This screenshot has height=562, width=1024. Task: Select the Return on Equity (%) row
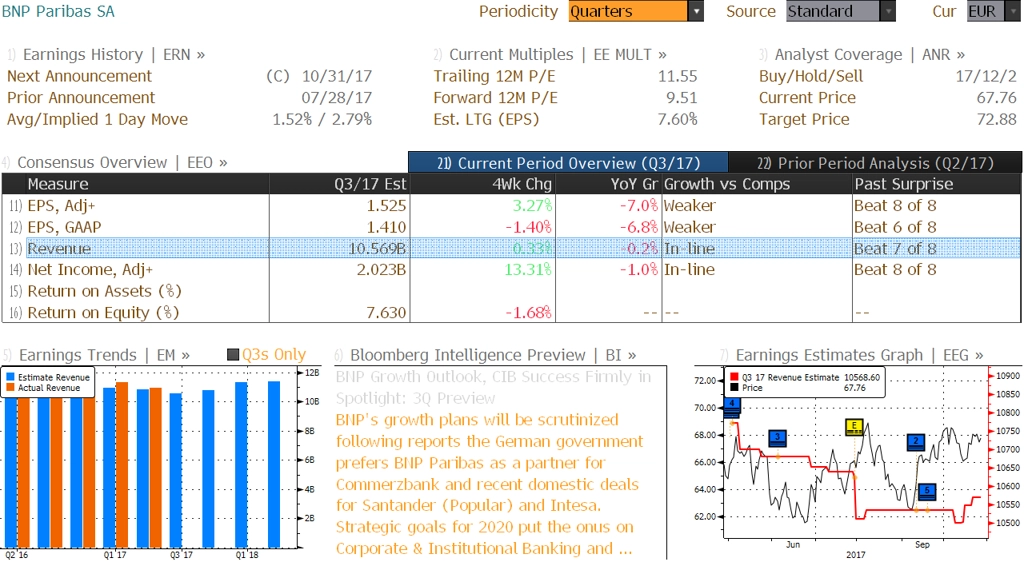511,313
